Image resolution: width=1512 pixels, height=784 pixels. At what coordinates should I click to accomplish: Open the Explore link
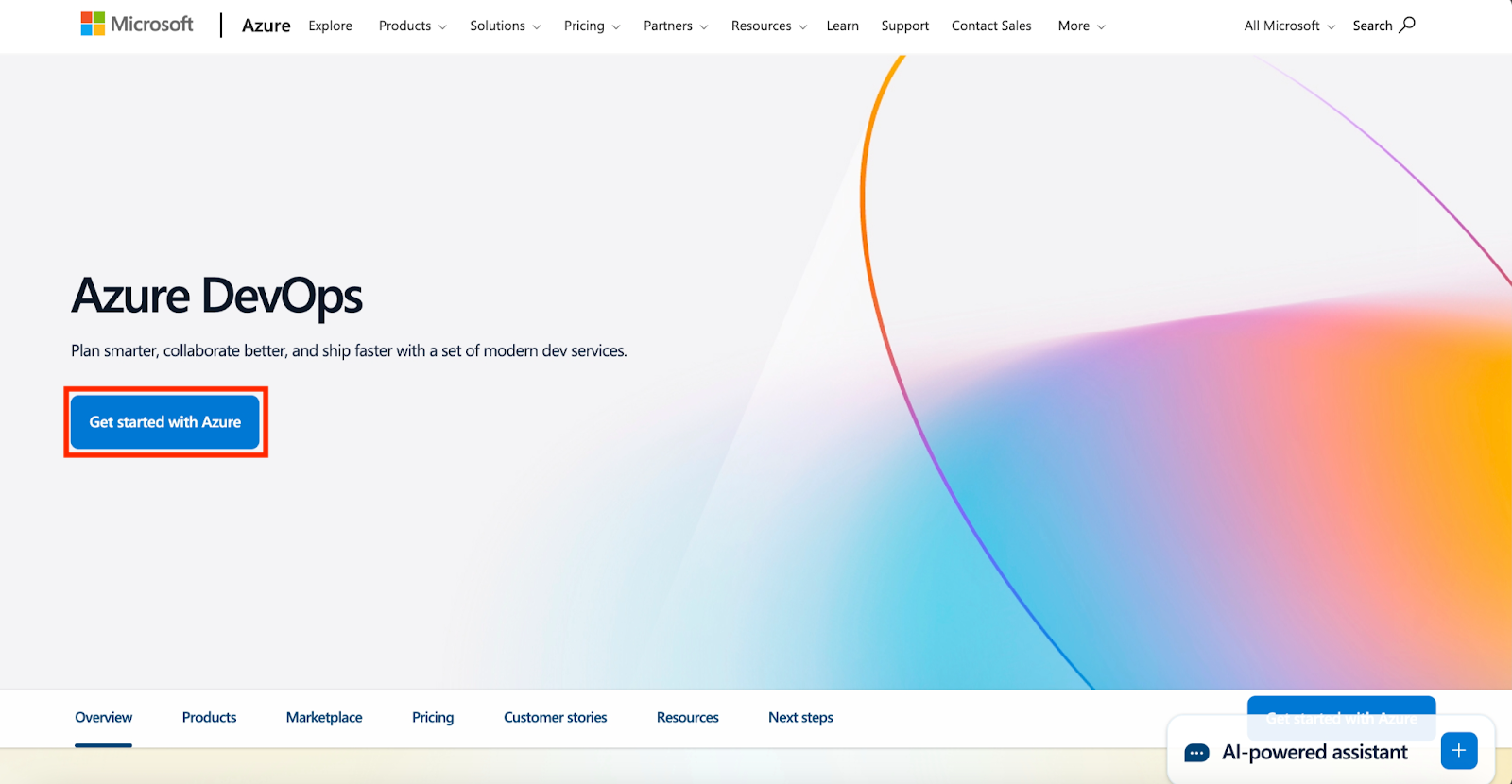330,26
